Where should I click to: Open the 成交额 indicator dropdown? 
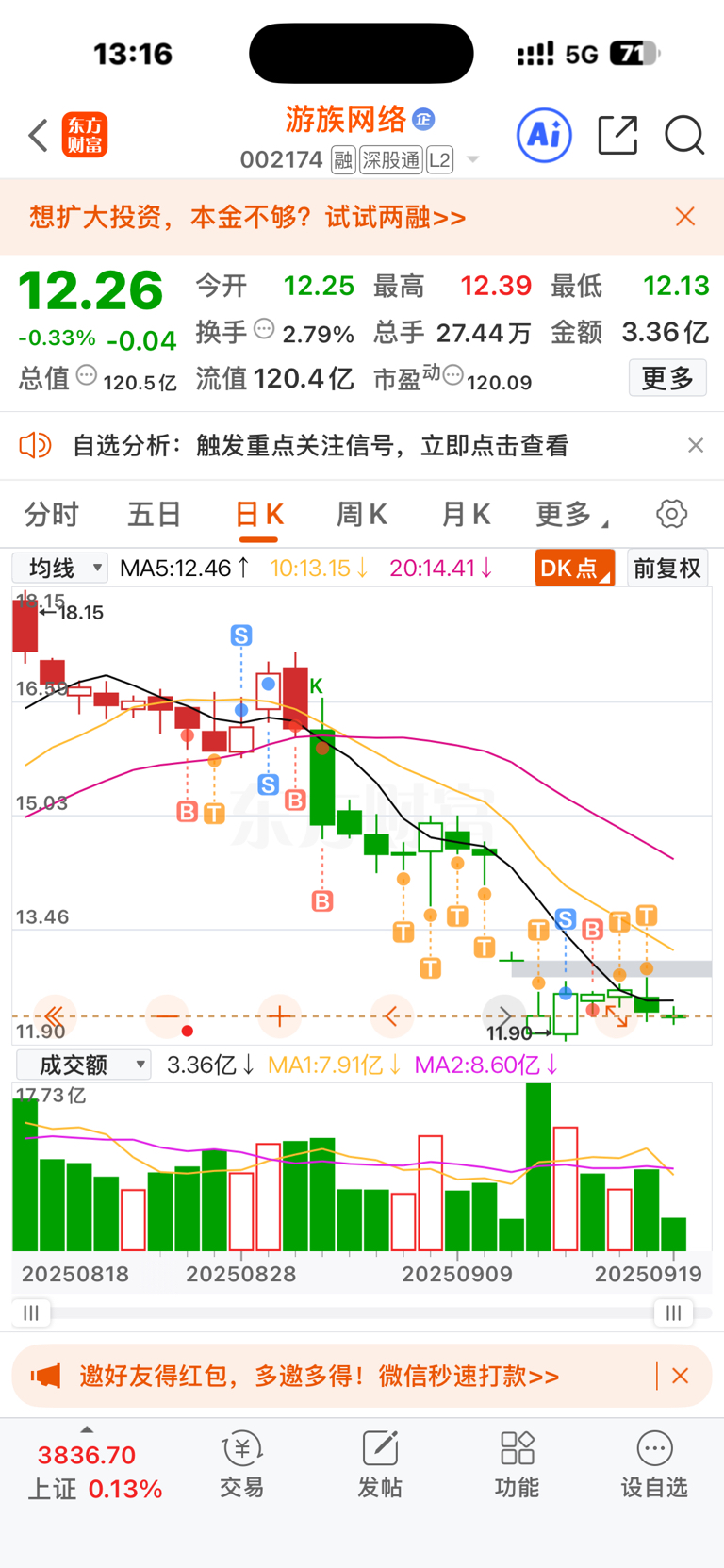tap(83, 1065)
